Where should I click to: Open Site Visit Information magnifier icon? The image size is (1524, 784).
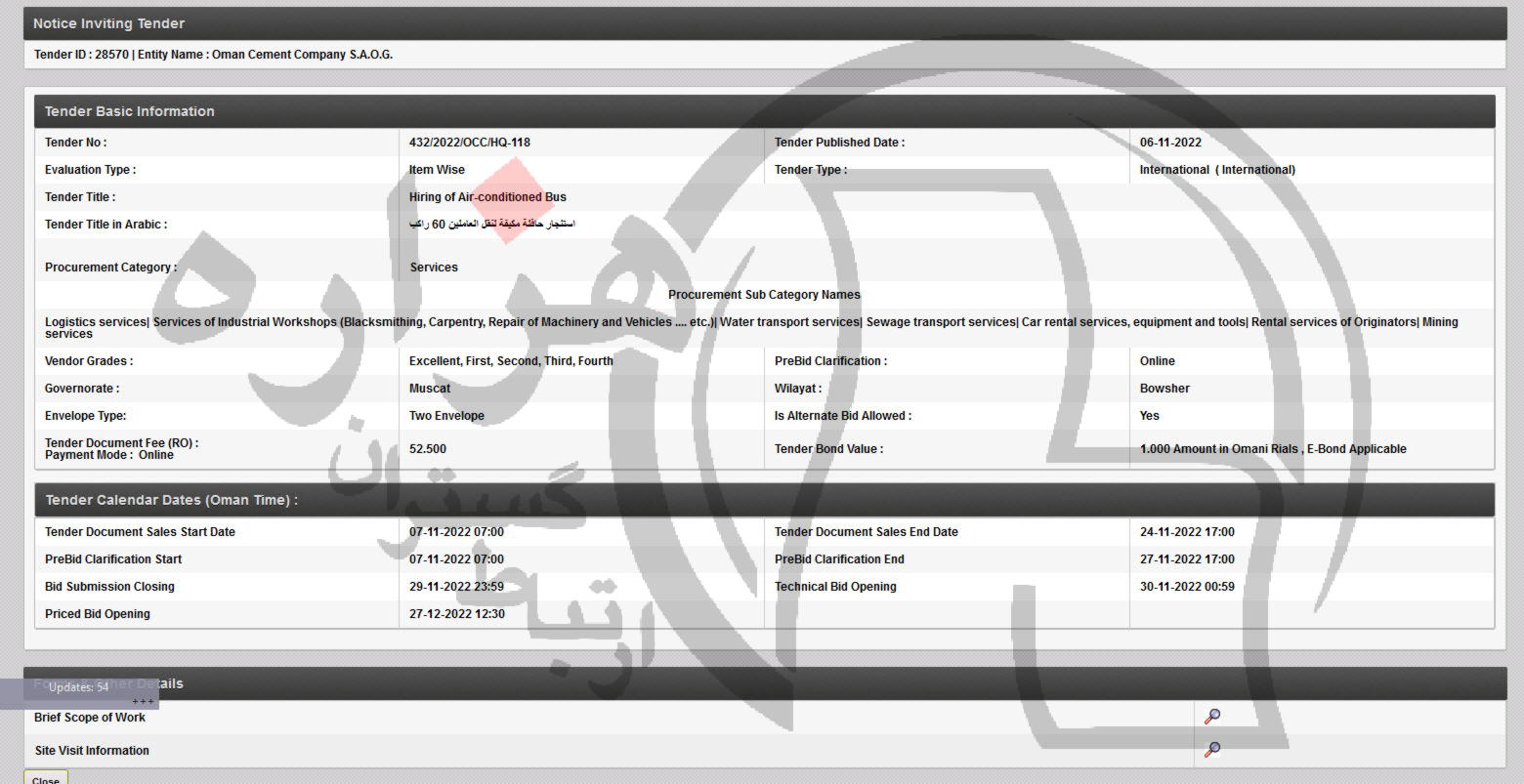pos(1212,750)
